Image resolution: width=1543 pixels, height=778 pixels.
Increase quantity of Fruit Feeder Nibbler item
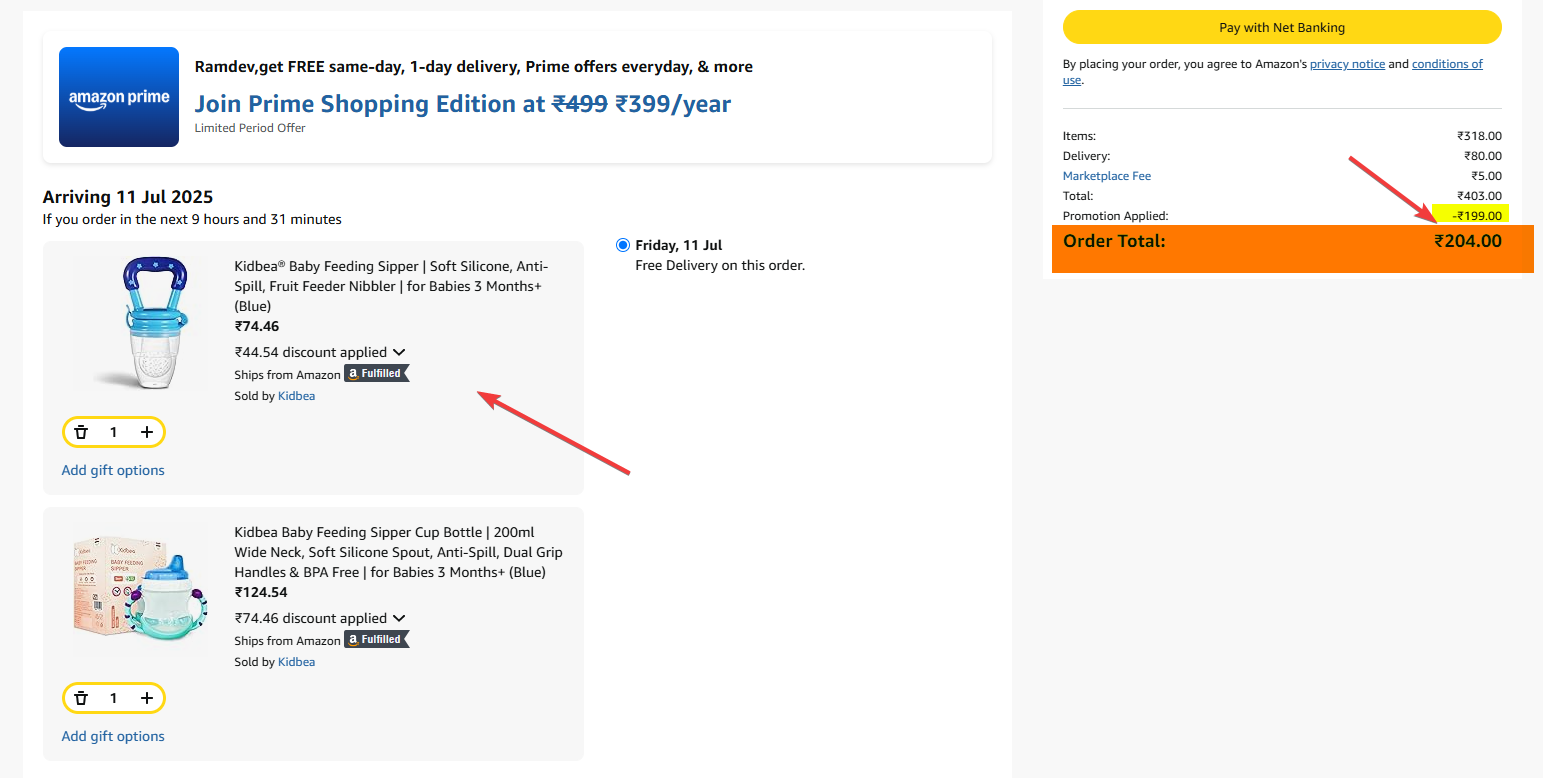147,432
